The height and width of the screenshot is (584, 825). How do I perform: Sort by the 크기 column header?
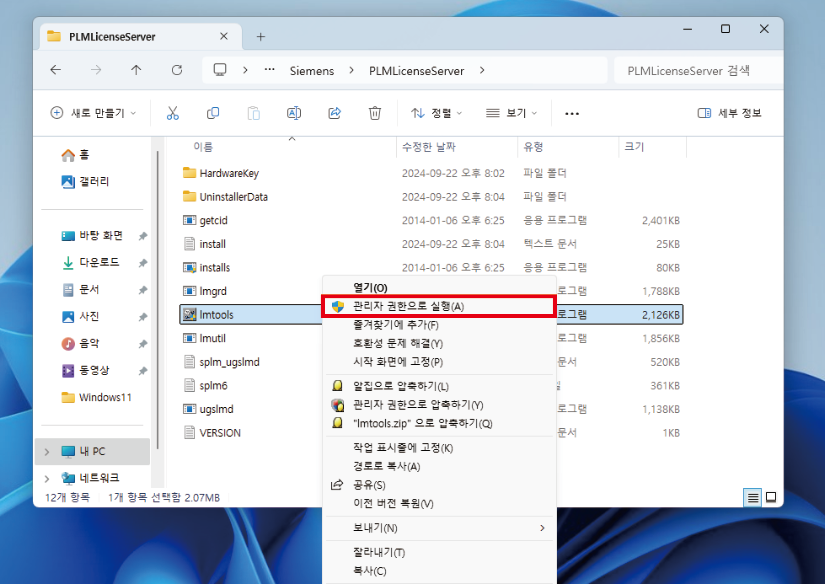[634, 147]
